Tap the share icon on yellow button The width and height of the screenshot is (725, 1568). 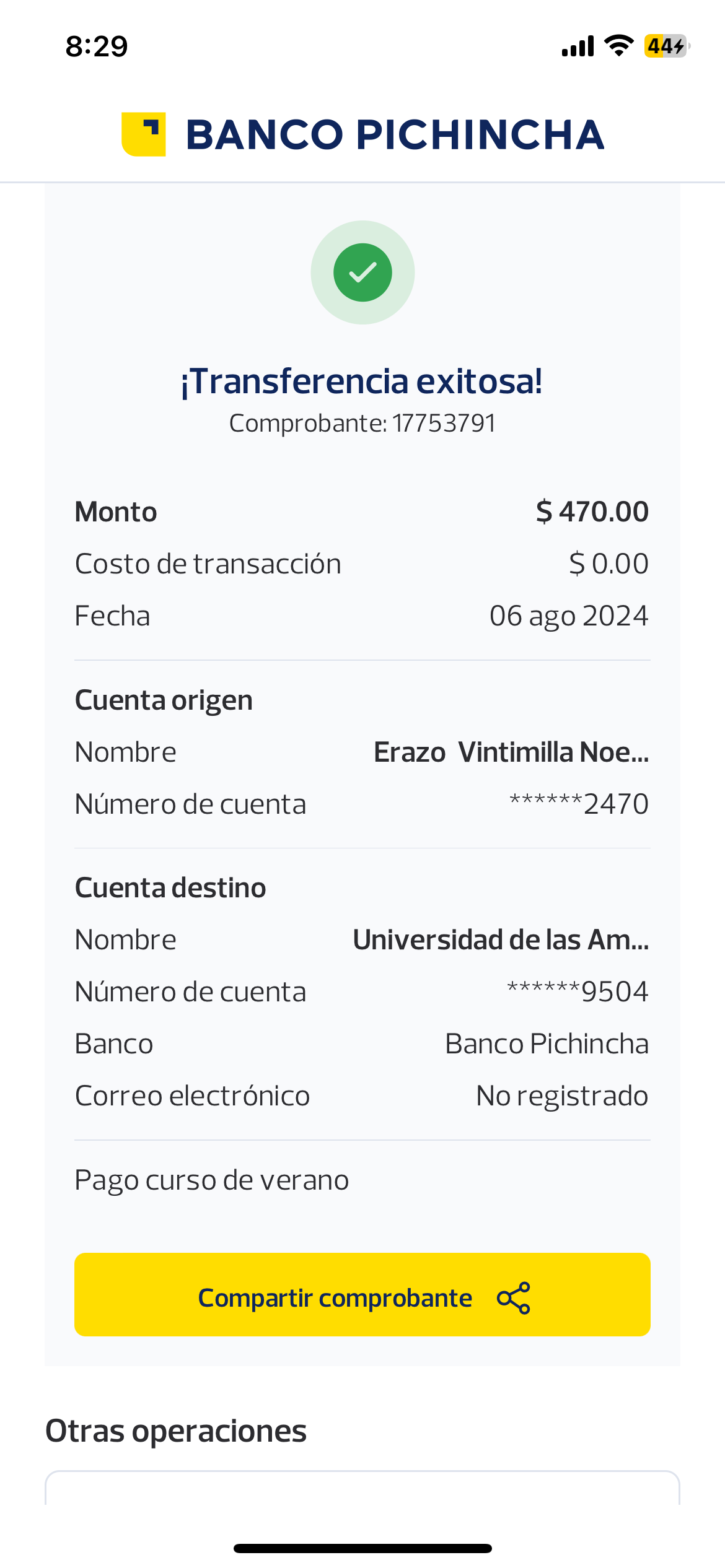pos(514,1297)
